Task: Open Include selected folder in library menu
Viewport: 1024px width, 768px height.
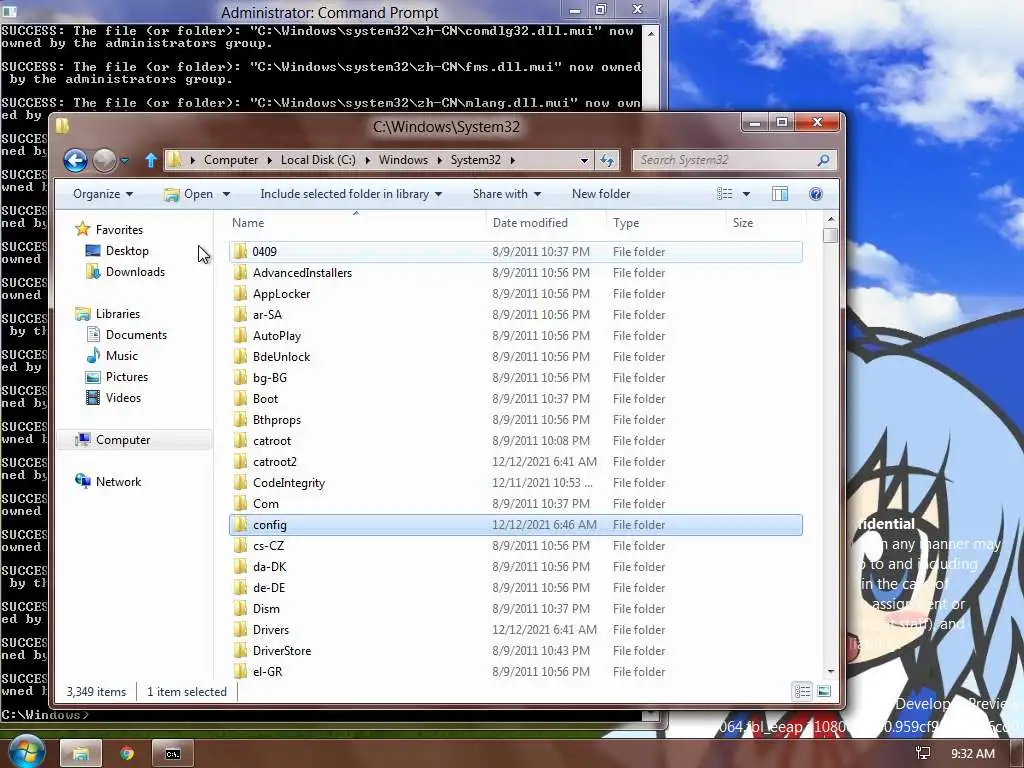Action: click(351, 194)
